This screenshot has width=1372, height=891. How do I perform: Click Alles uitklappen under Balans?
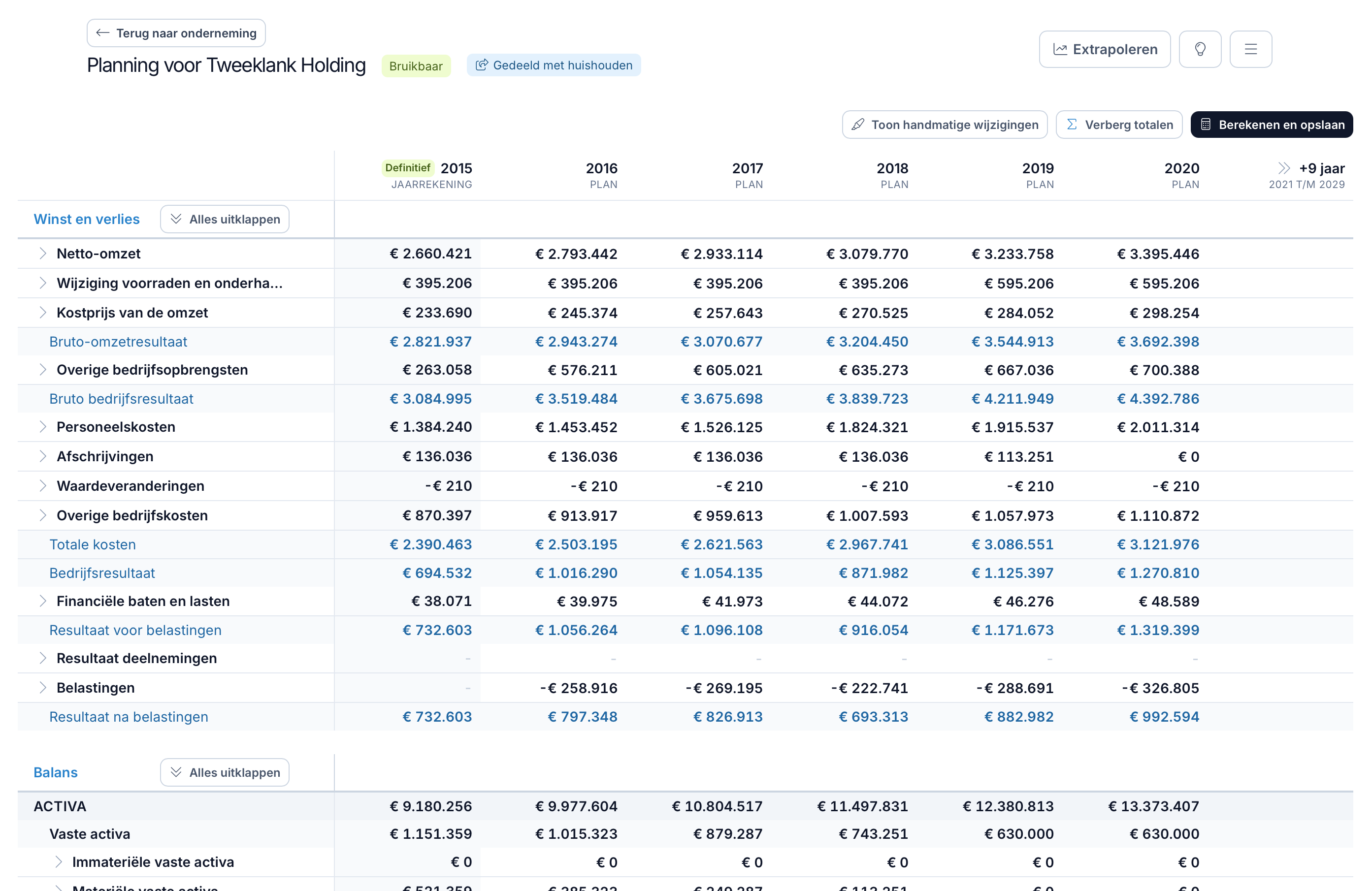point(224,772)
